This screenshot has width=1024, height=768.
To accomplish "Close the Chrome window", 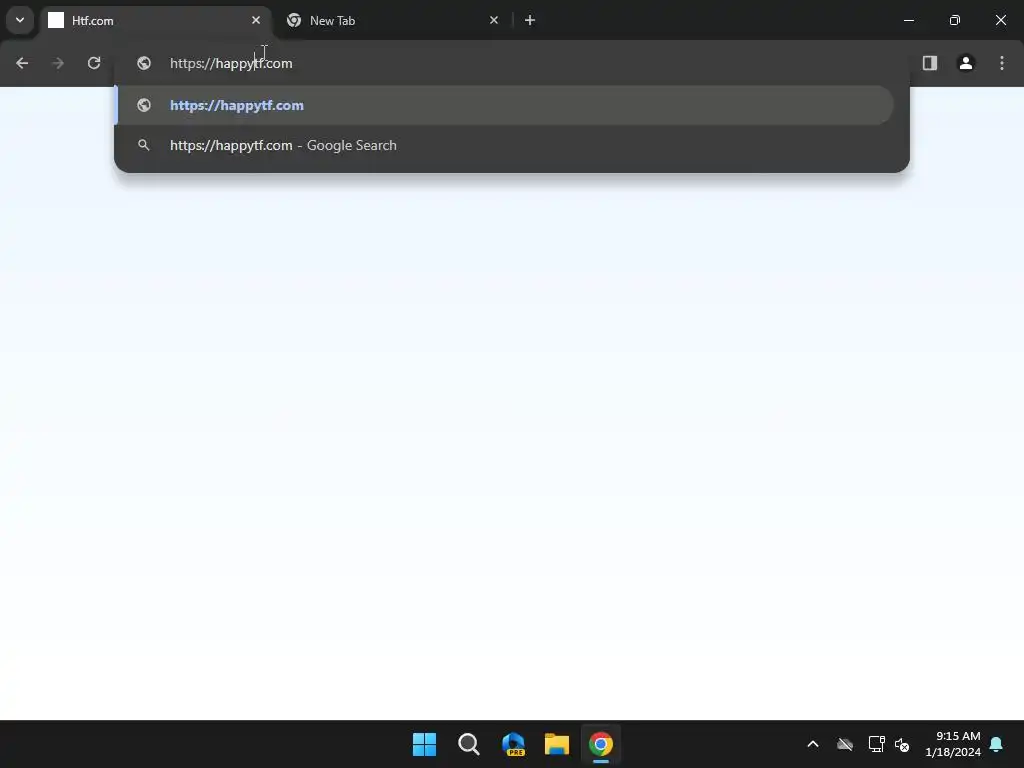I will pyautogui.click(x=1000, y=20).
